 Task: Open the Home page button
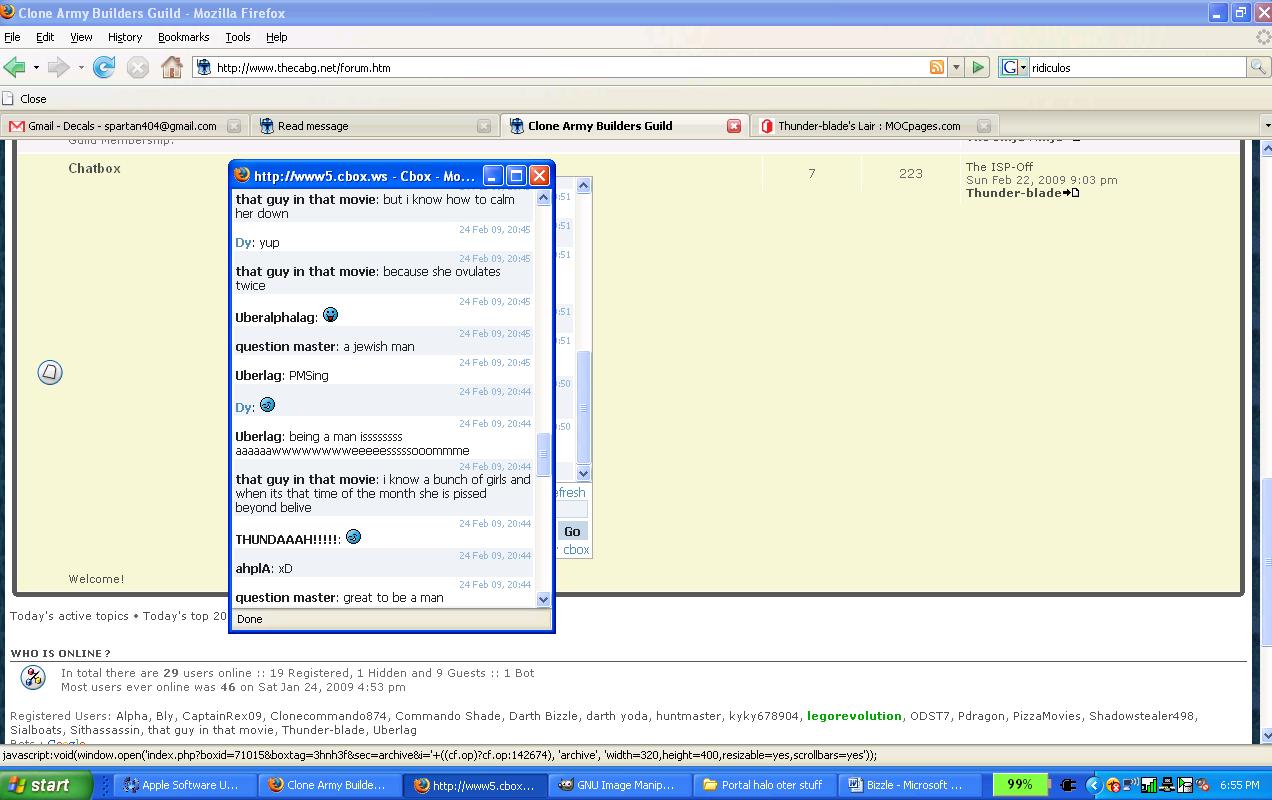[x=172, y=67]
